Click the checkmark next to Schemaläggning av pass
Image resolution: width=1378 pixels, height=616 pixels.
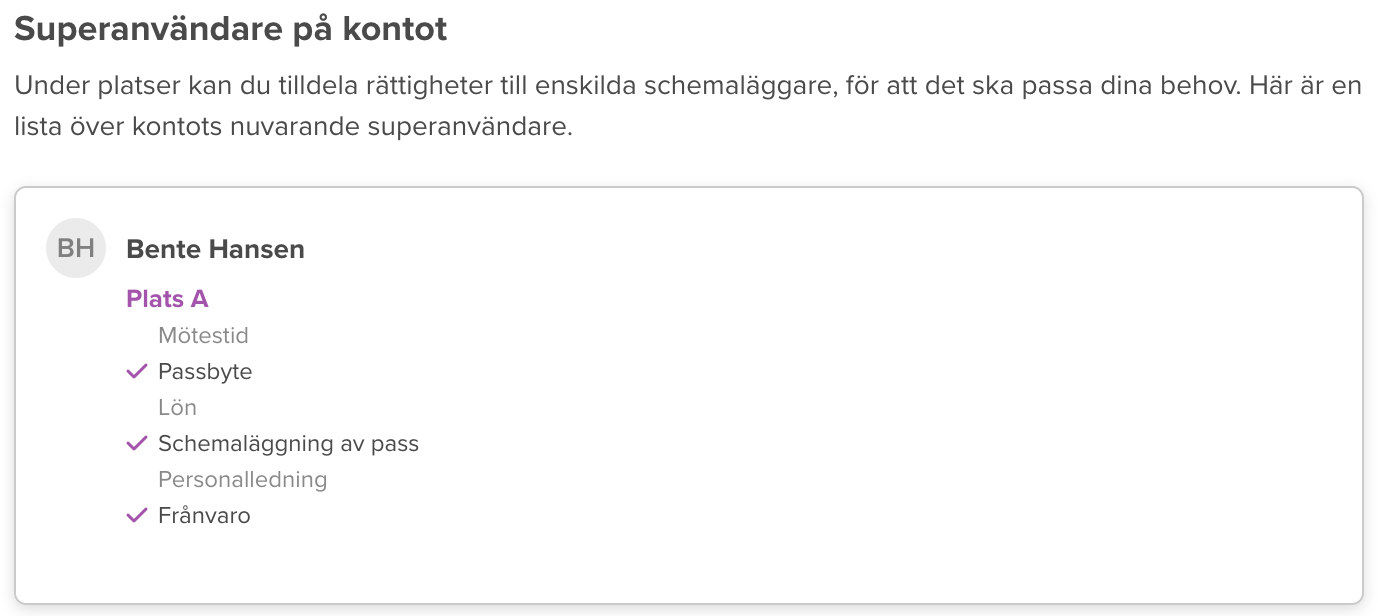[x=137, y=444]
